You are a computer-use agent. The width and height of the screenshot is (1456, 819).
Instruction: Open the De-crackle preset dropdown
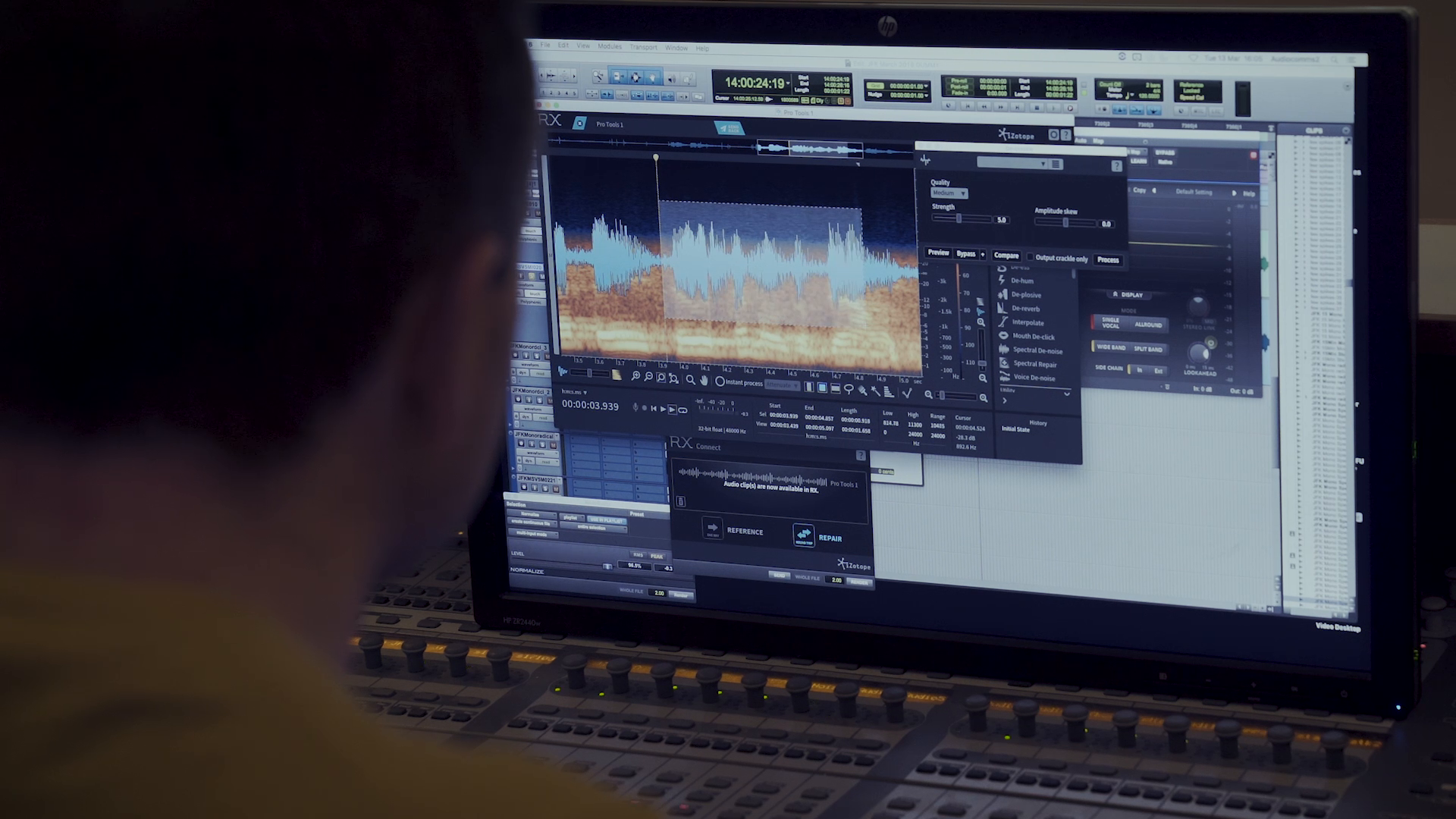tap(1012, 163)
